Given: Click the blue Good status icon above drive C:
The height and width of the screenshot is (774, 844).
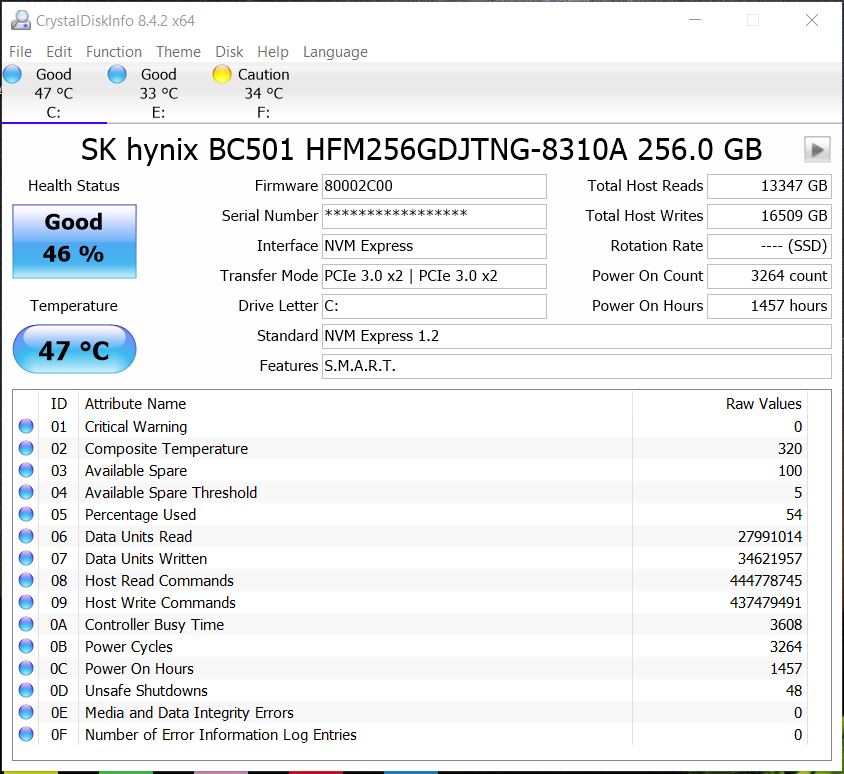Looking at the screenshot, I should 13,73.
